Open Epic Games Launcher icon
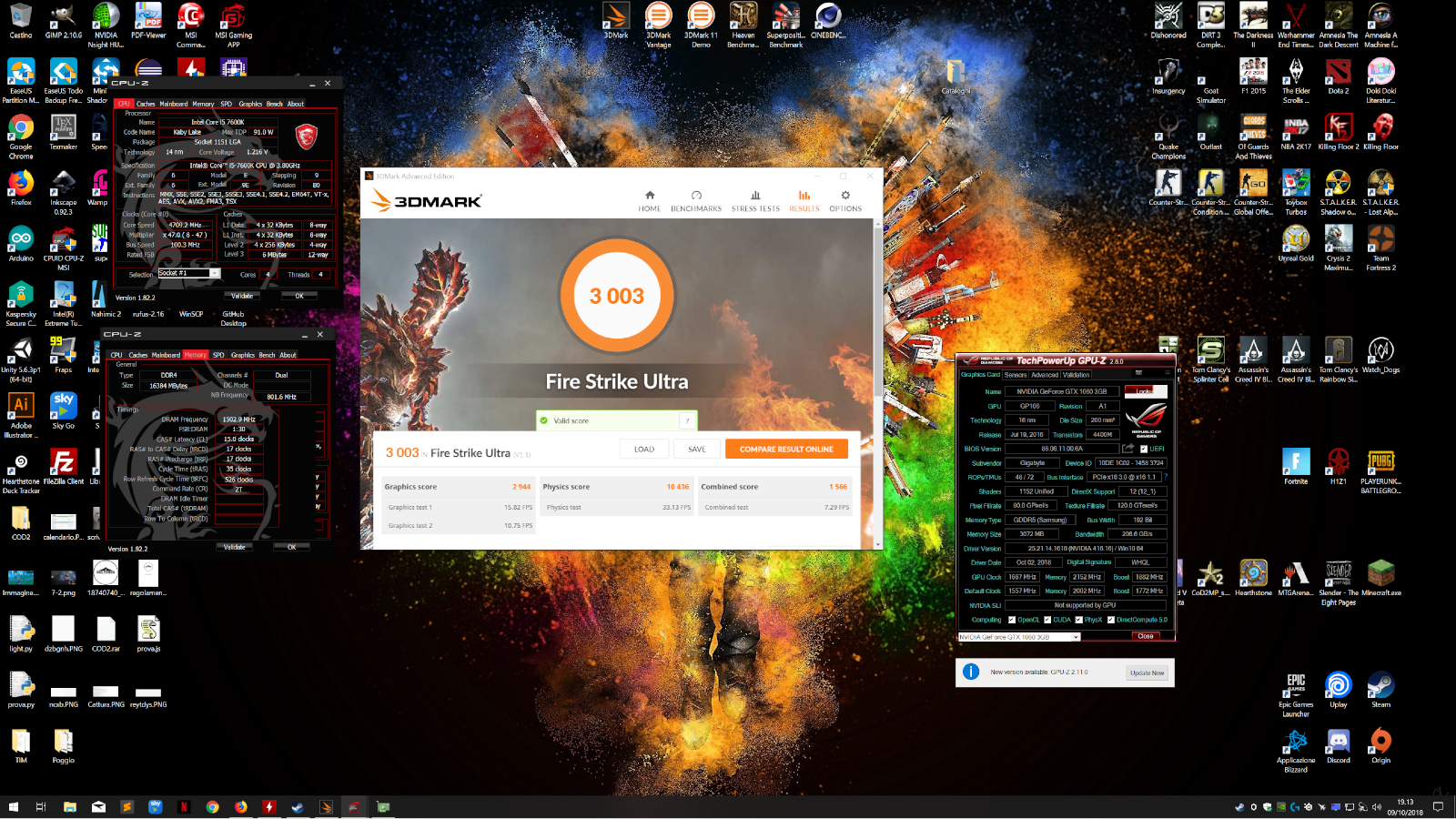Screen dimensions: 1456x819 [1296, 695]
